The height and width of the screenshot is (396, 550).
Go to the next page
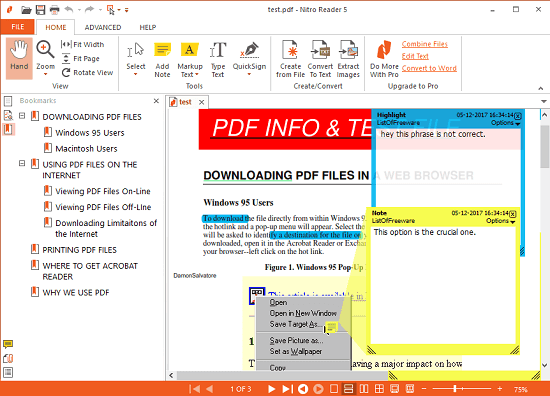click(271, 389)
